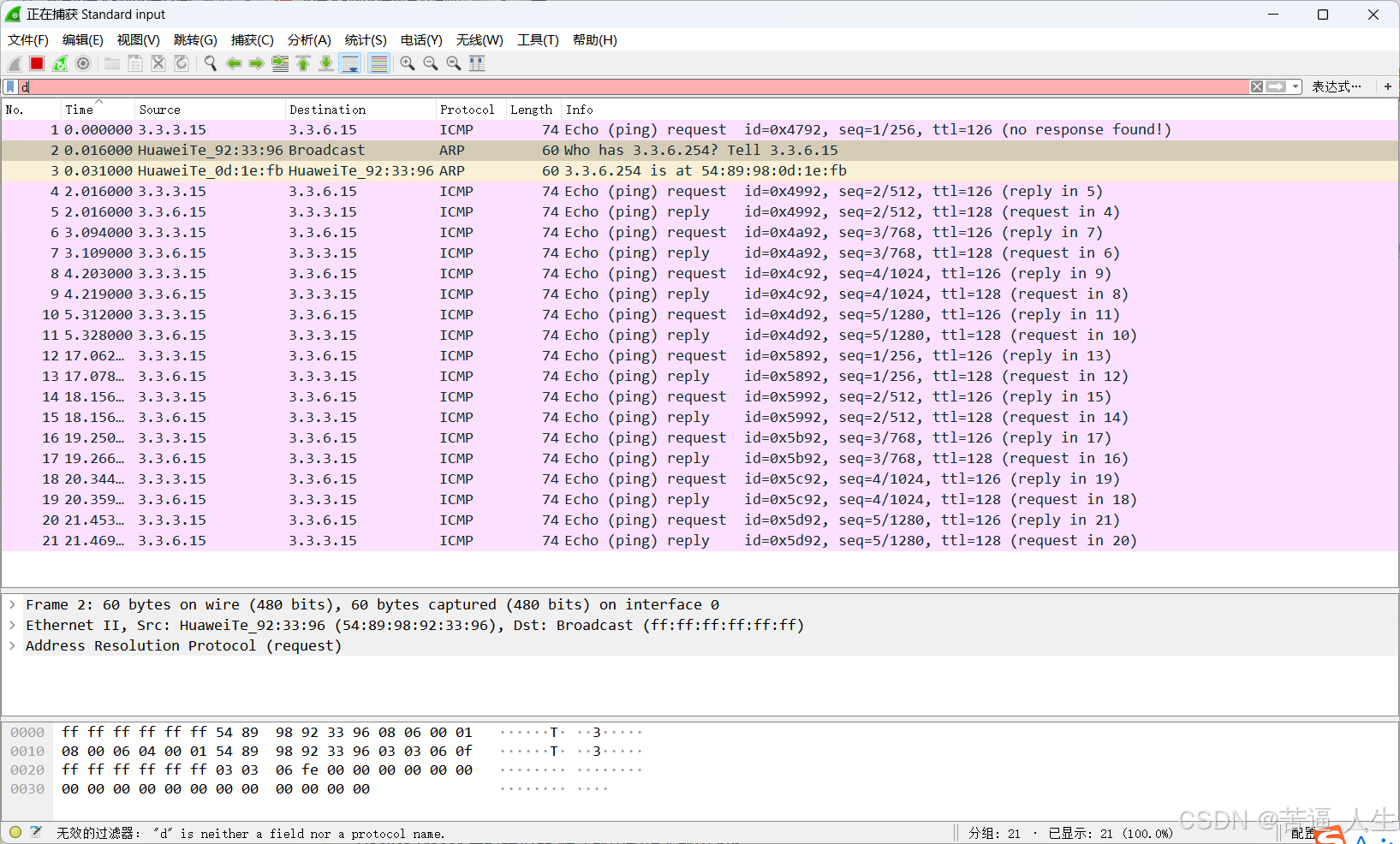Image resolution: width=1400 pixels, height=844 pixels.
Task: Sort by the Length column header
Action: [x=533, y=110]
